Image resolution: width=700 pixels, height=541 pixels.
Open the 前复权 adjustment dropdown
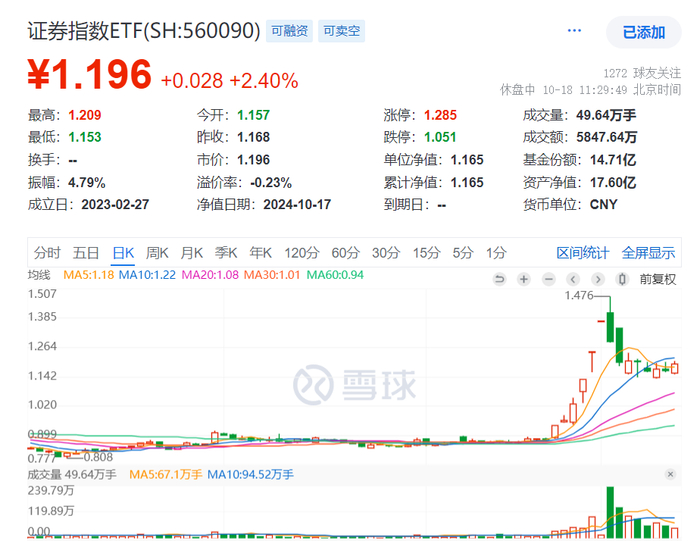pos(658,279)
